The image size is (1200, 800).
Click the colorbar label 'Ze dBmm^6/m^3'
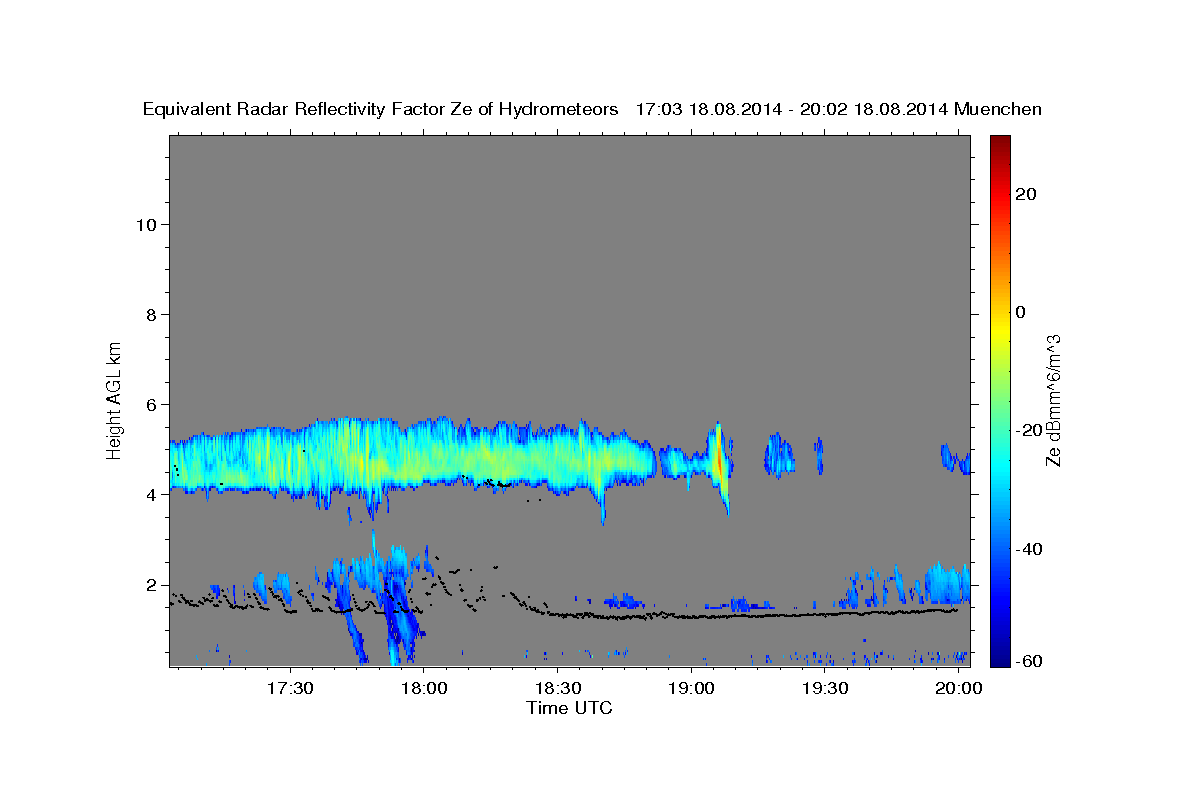(x=1053, y=400)
